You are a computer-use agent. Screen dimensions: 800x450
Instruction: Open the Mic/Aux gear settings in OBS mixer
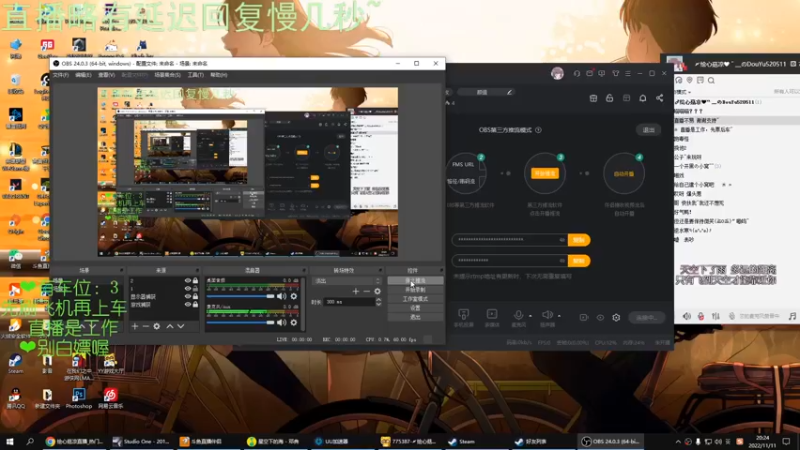click(x=294, y=322)
